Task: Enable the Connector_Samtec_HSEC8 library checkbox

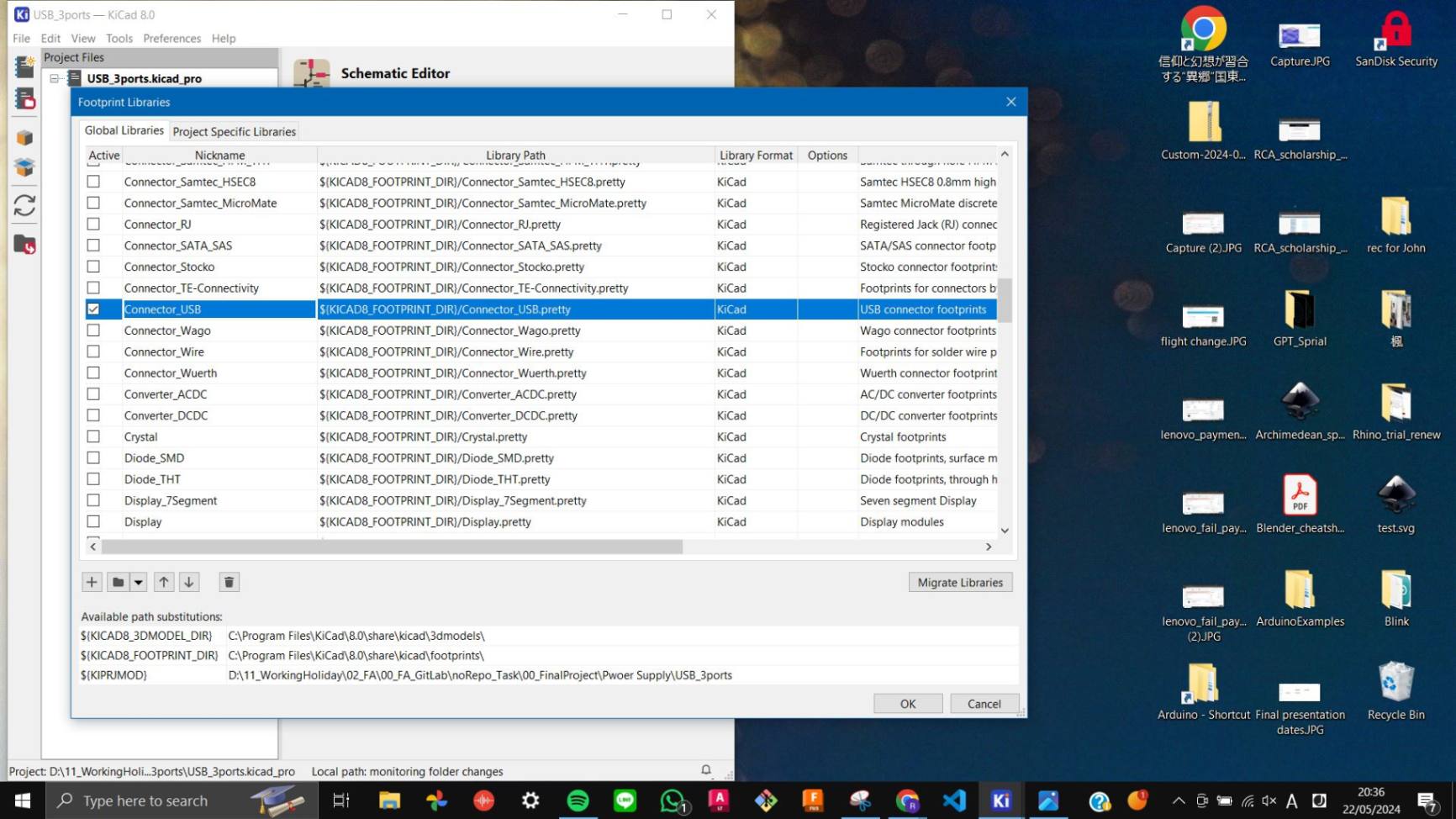Action: click(93, 182)
